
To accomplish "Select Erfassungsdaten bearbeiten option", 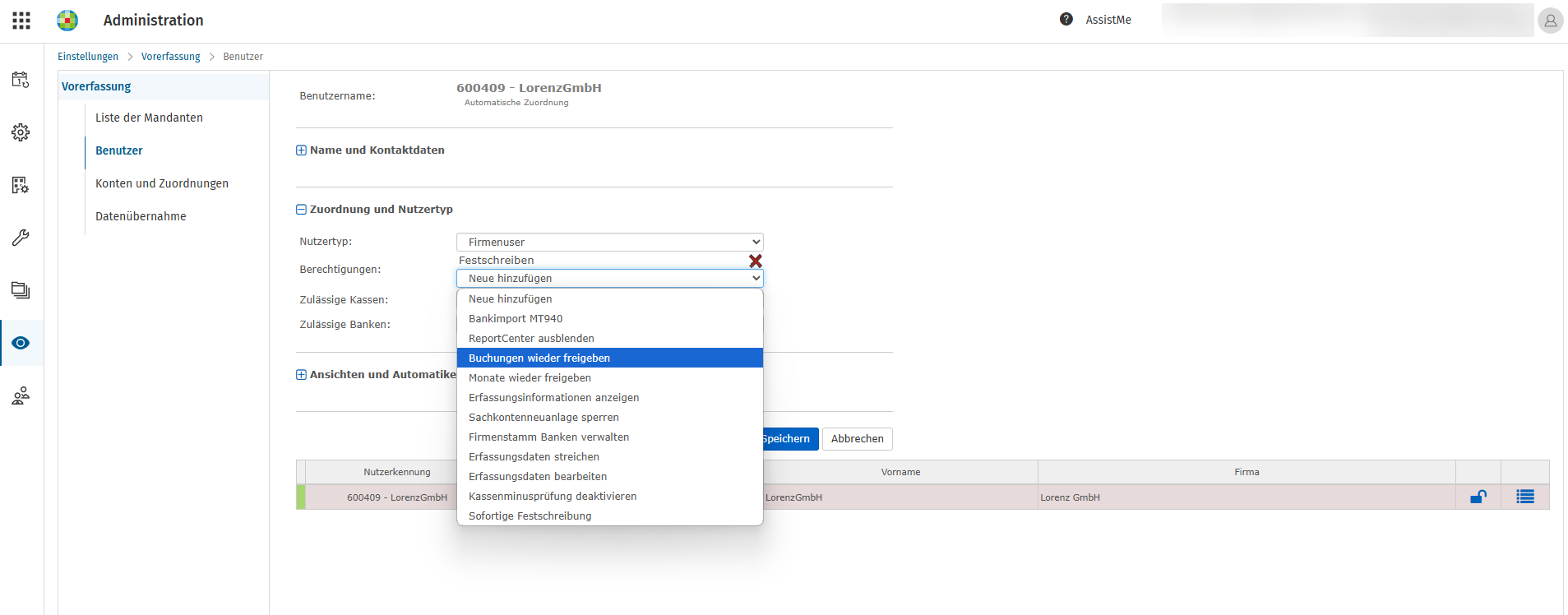I will [x=610, y=476].
